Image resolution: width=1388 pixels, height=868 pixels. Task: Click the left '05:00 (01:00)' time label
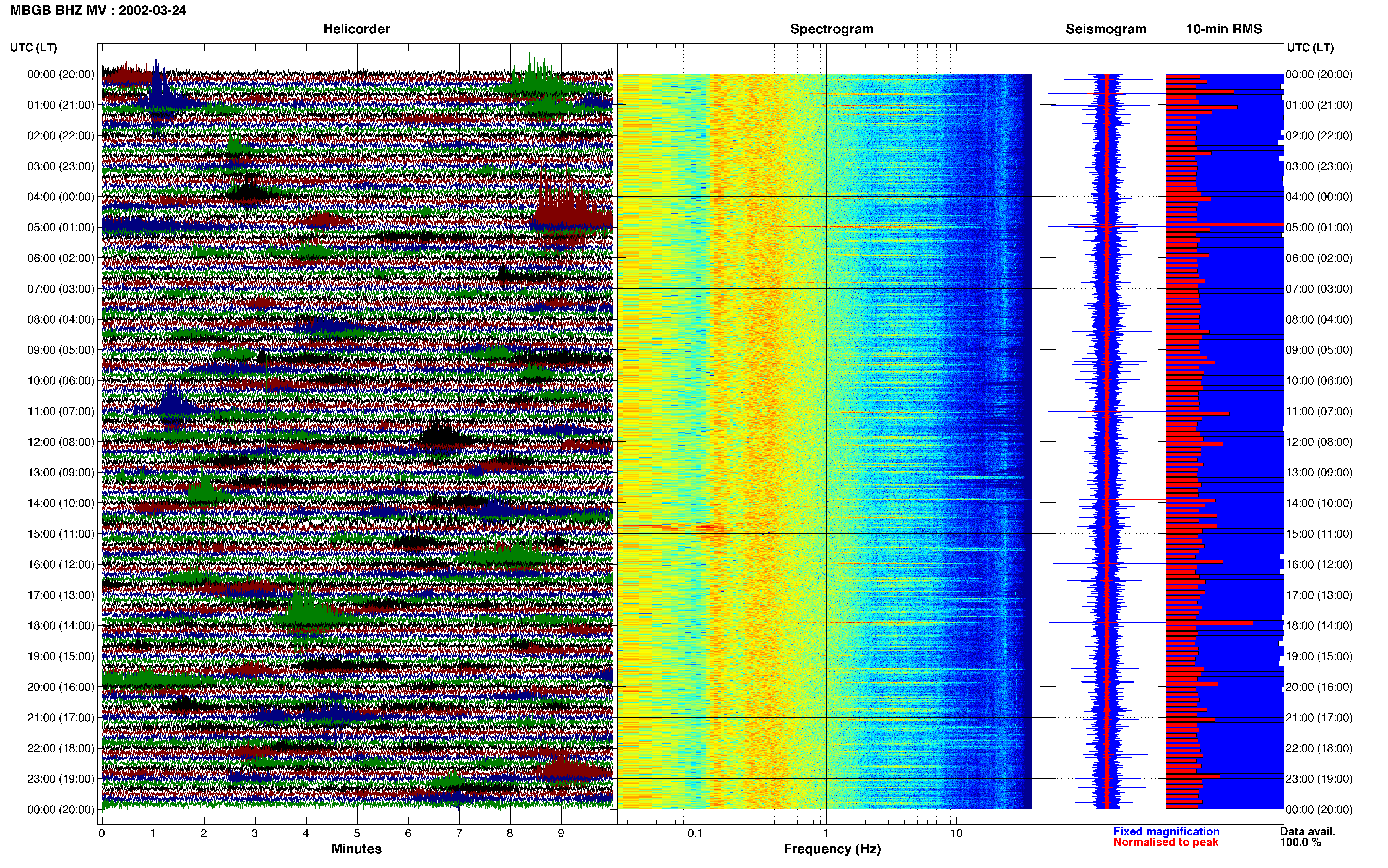61,227
